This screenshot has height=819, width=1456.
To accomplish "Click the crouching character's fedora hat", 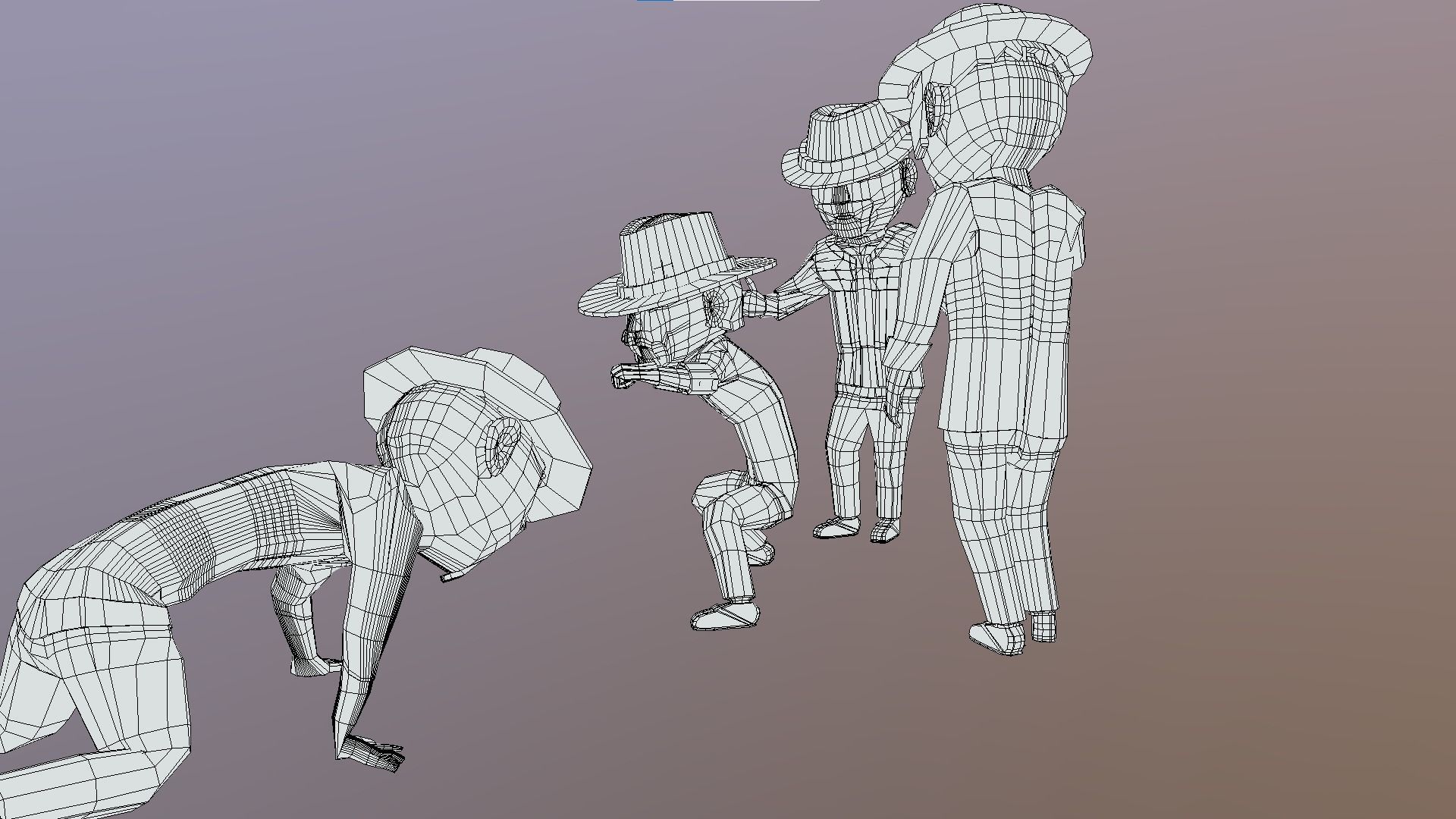I will click(676, 263).
